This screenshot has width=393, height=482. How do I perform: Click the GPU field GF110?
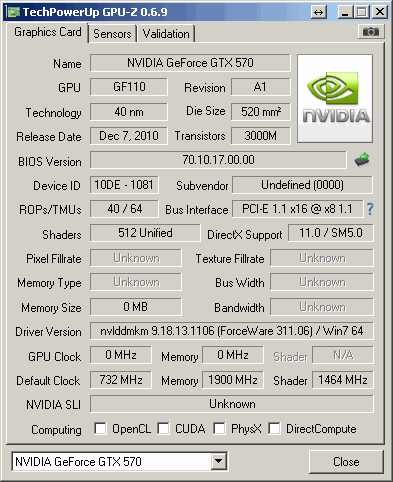click(129, 87)
